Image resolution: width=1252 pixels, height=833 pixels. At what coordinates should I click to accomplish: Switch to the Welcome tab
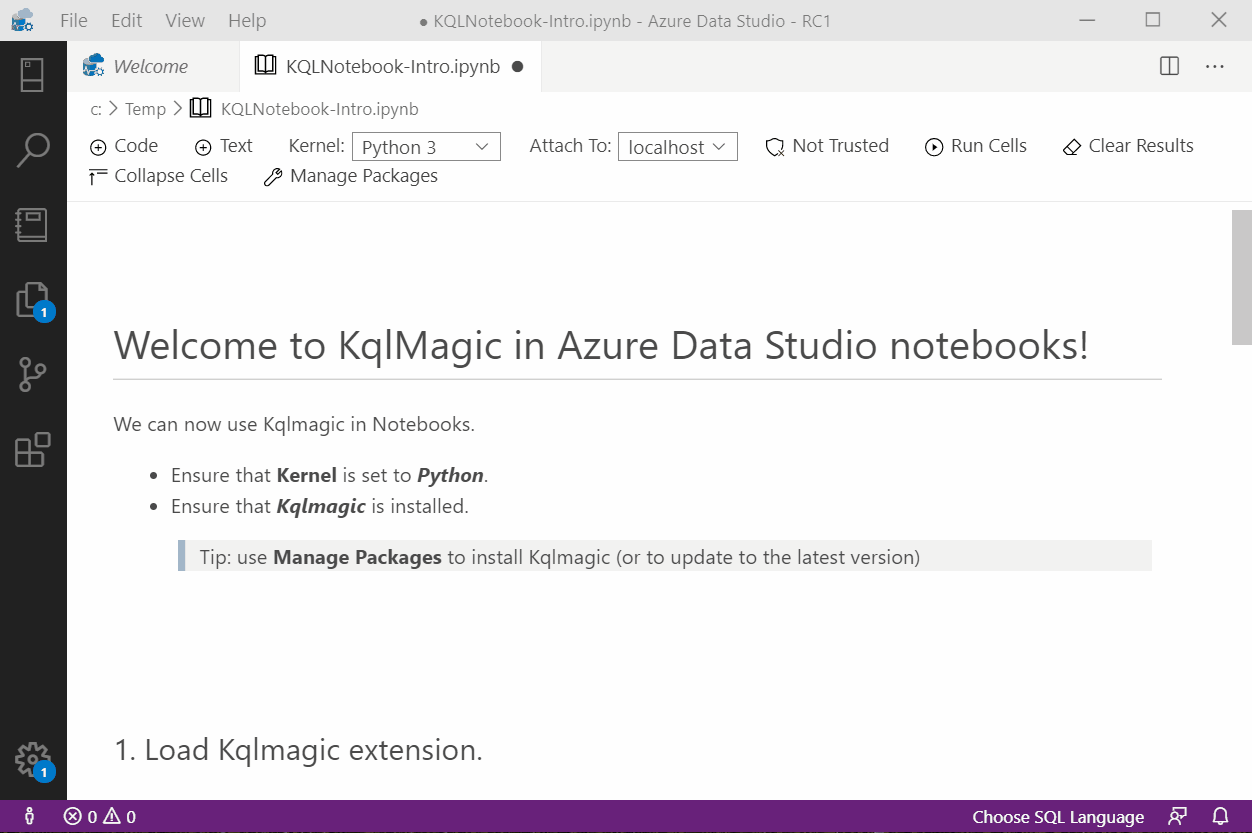coord(150,66)
